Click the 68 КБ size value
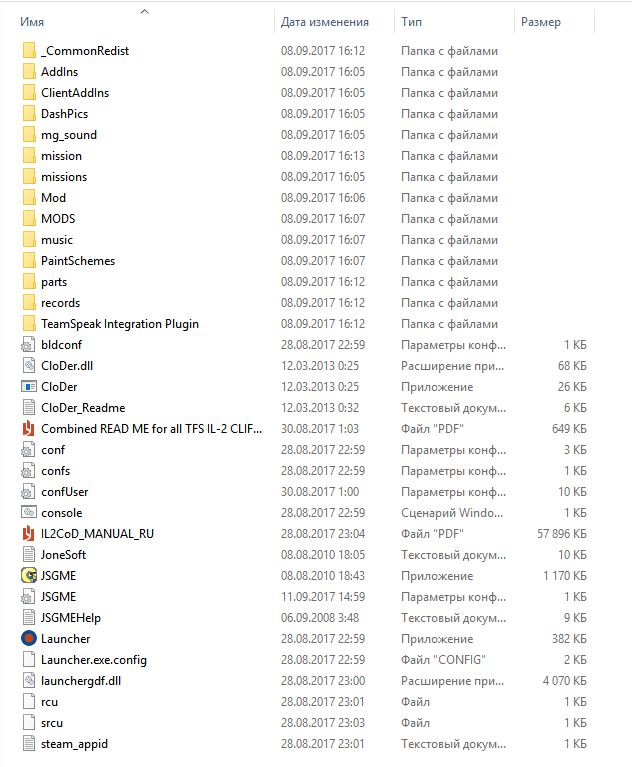Viewport: 632px width, 767px height. [572, 366]
